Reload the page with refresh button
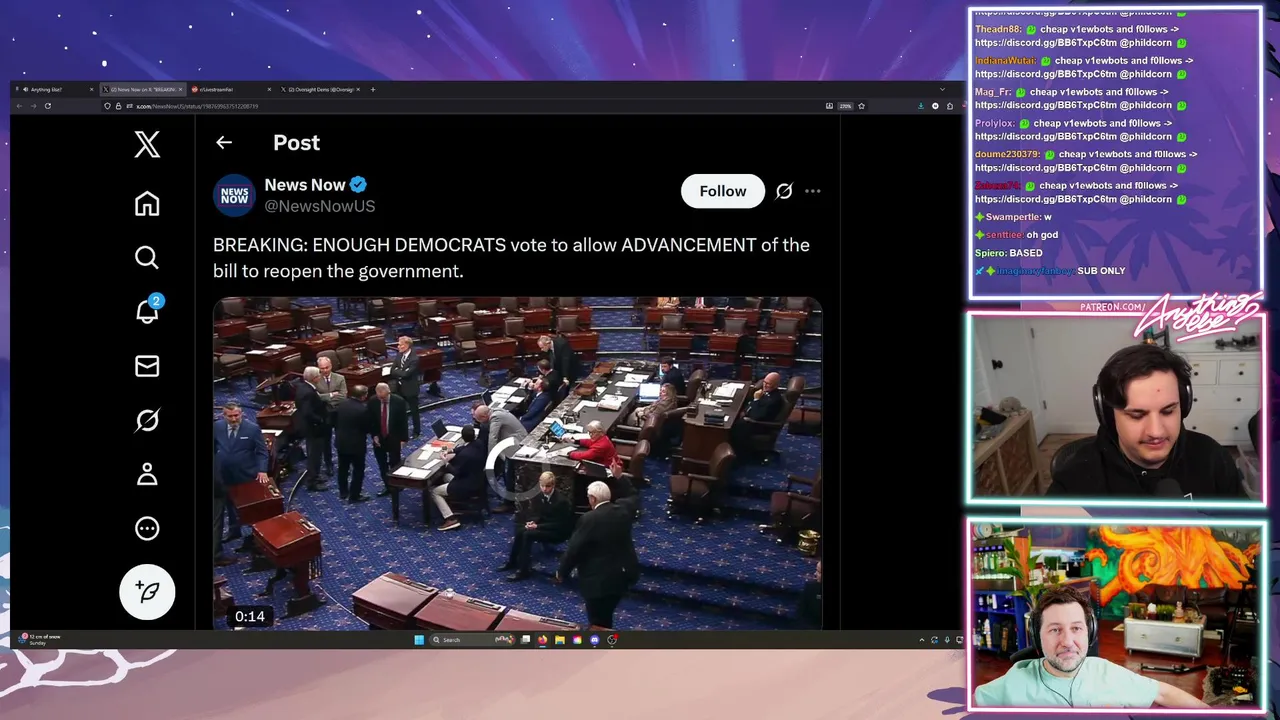The height and width of the screenshot is (720, 1280). point(47,106)
